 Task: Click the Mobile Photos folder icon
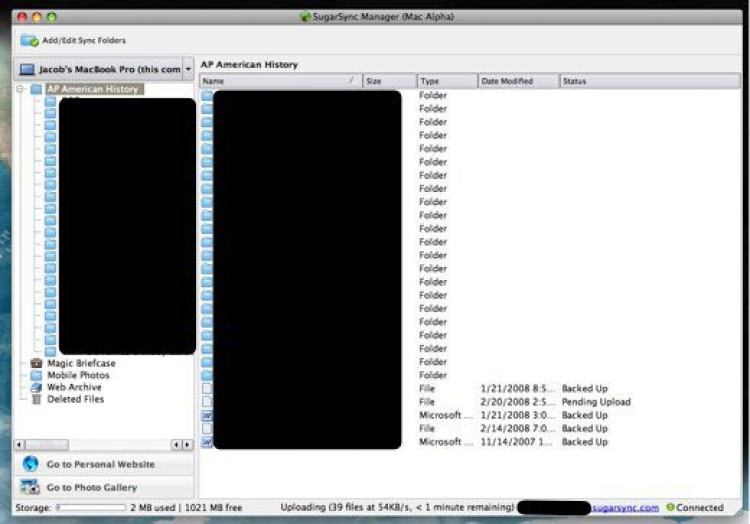(x=36, y=375)
